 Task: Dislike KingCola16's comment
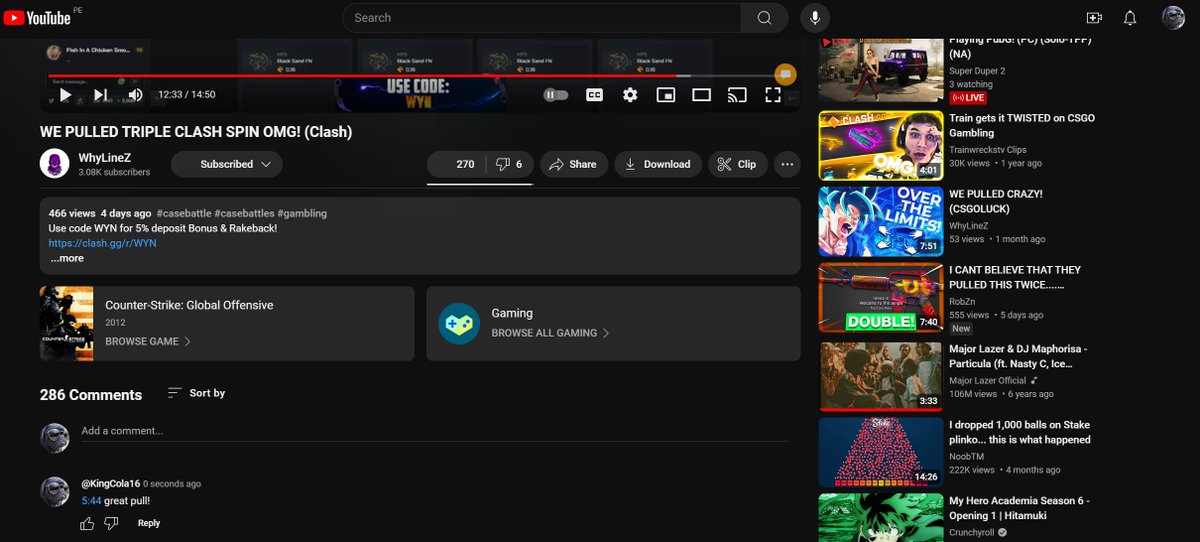click(111, 523)
